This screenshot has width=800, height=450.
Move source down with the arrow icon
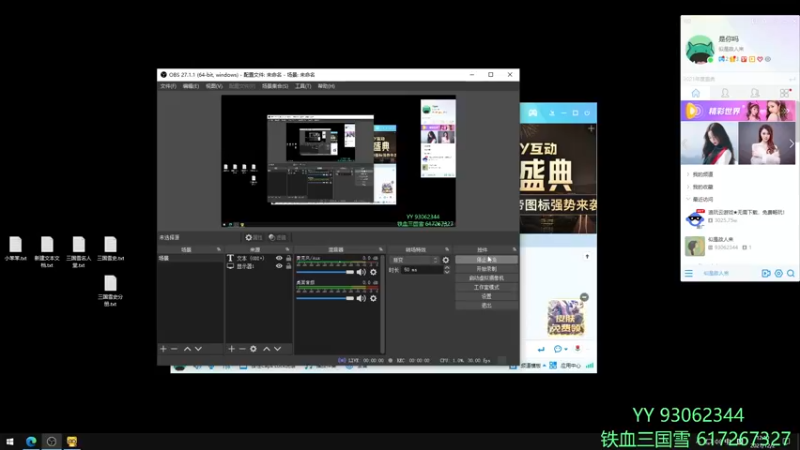pyautogui.click(x=278, y=349)
